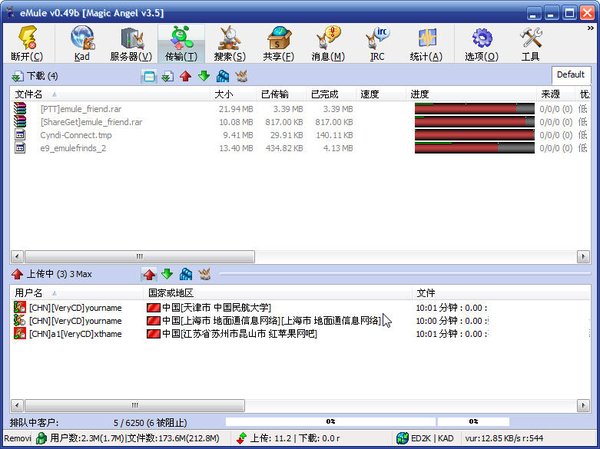Switch to Transfers (传输) page
The width and height of the screenshot is (600, 449).
click(181, 43)
